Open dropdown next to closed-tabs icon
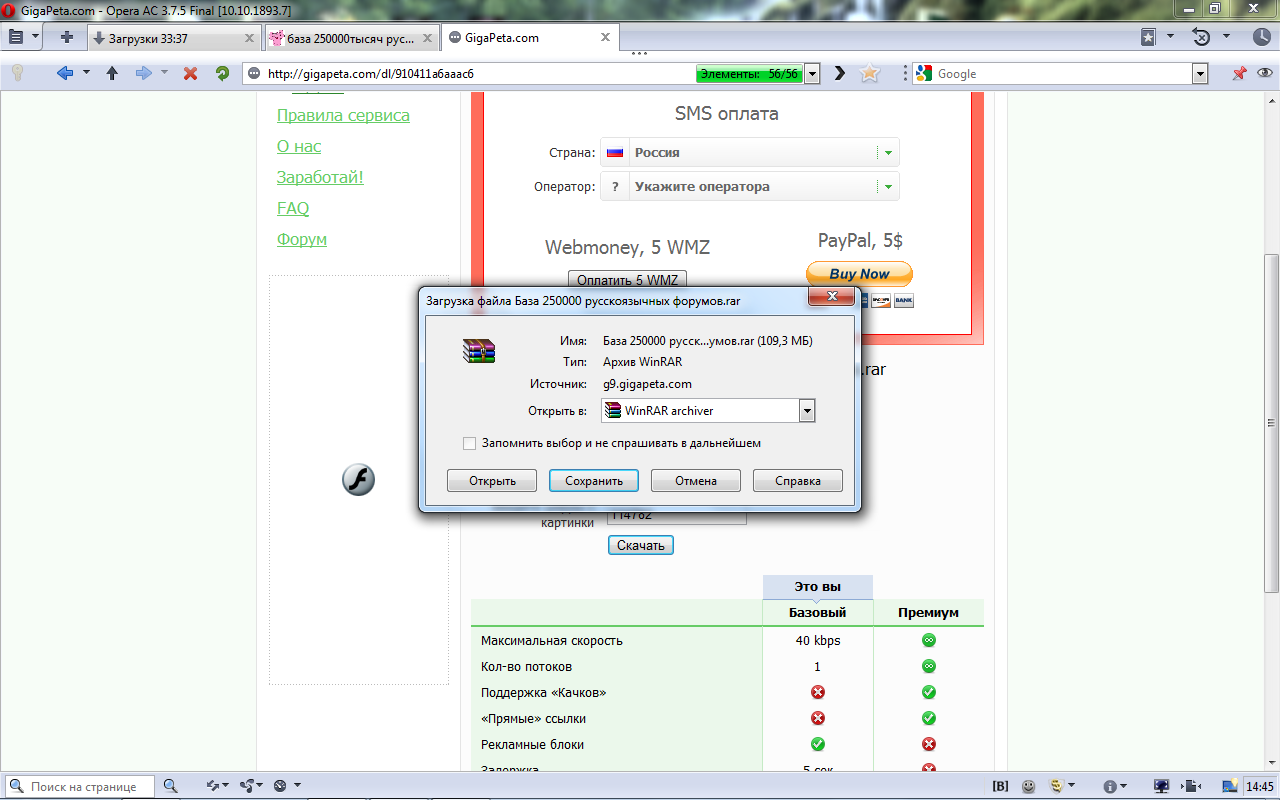Screen dimensions: 1280x800 pyautogui.click(x=1225, y=37)
